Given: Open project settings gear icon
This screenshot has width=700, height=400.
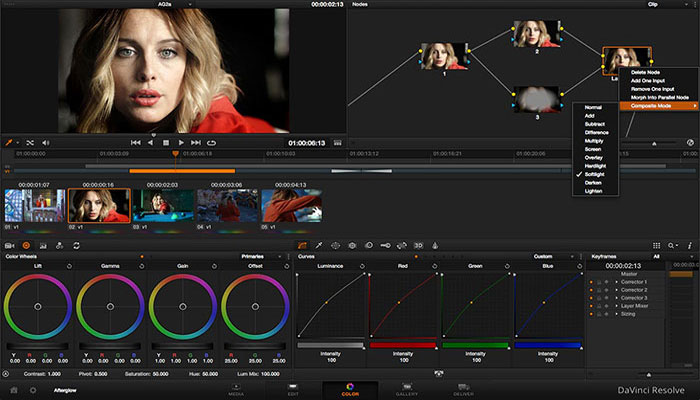Looking at the screenshot, I should 33,390.
